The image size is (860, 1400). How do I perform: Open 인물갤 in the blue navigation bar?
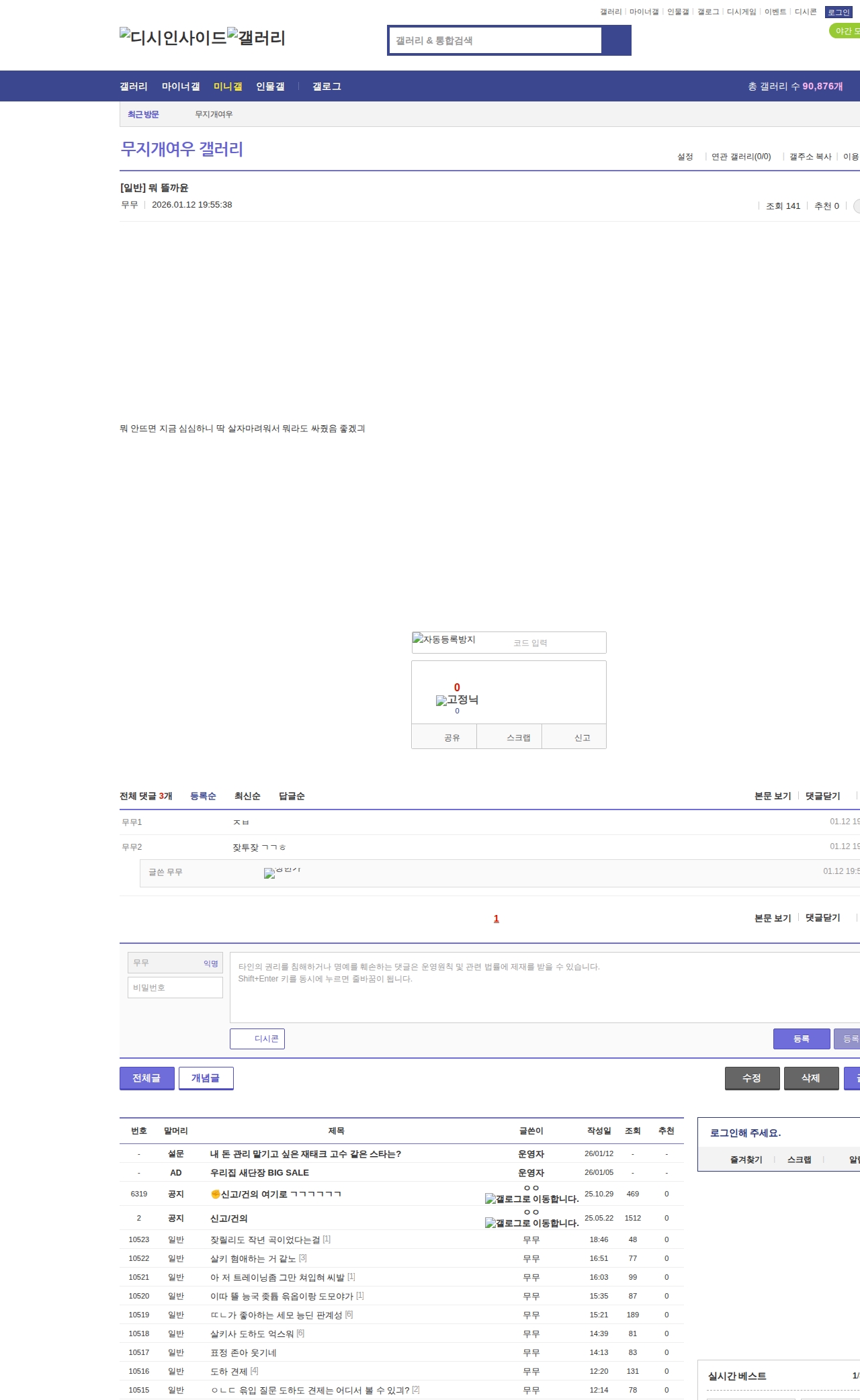(270, 86)
